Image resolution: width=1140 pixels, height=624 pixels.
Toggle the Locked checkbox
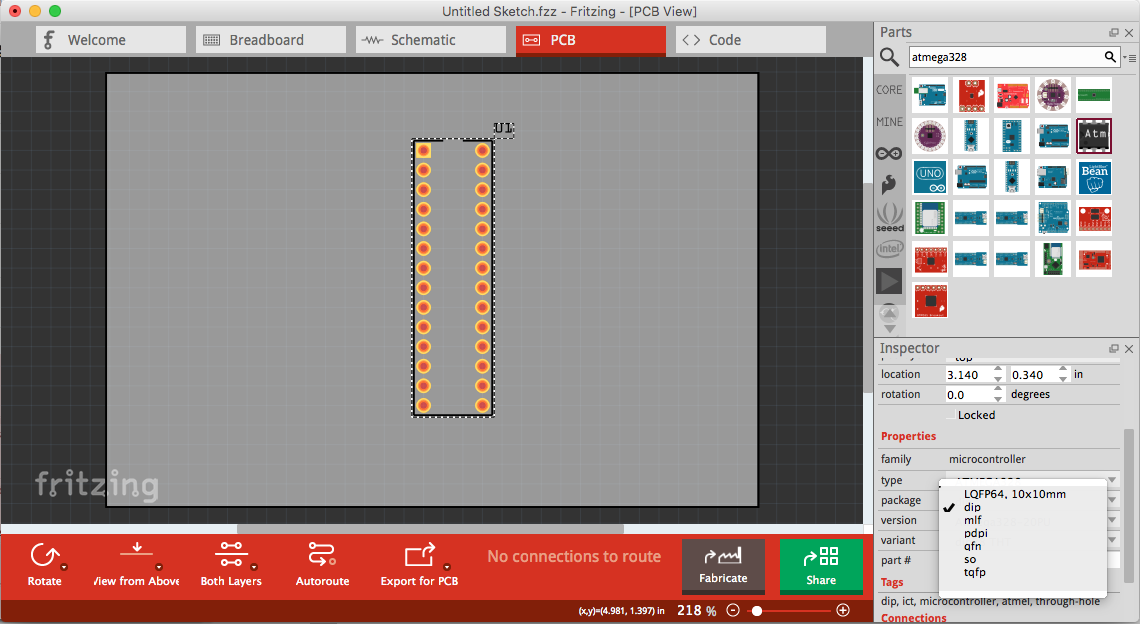[x=949, y=415]
